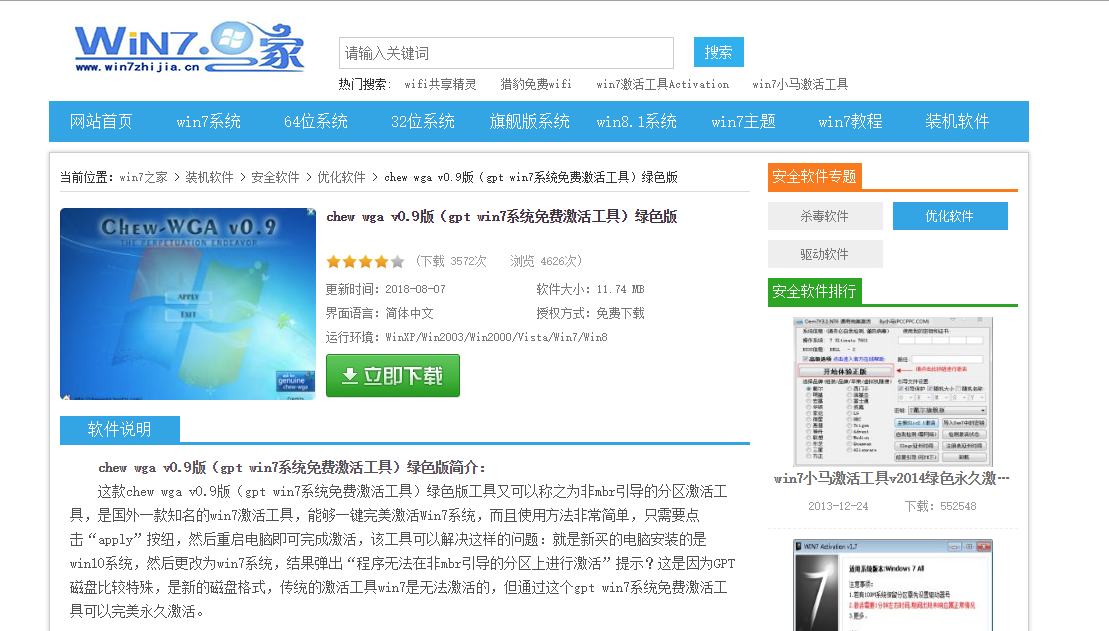Viewport: 1109px width, 631px height.
Task: Select 64位系统 in the navigation bar
Action: click(x=316, y=122)
